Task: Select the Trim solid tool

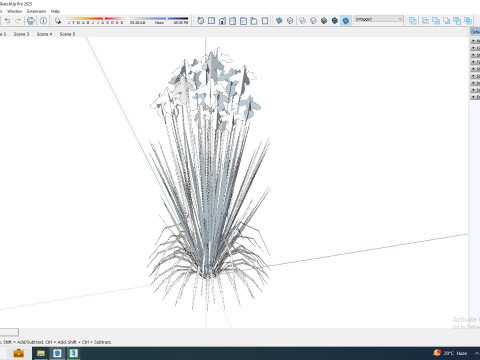Action: point(457,21)
